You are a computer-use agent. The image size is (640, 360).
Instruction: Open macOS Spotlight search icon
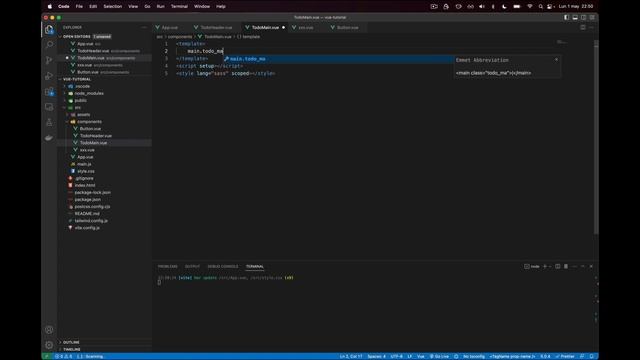(x=540, y=7)
